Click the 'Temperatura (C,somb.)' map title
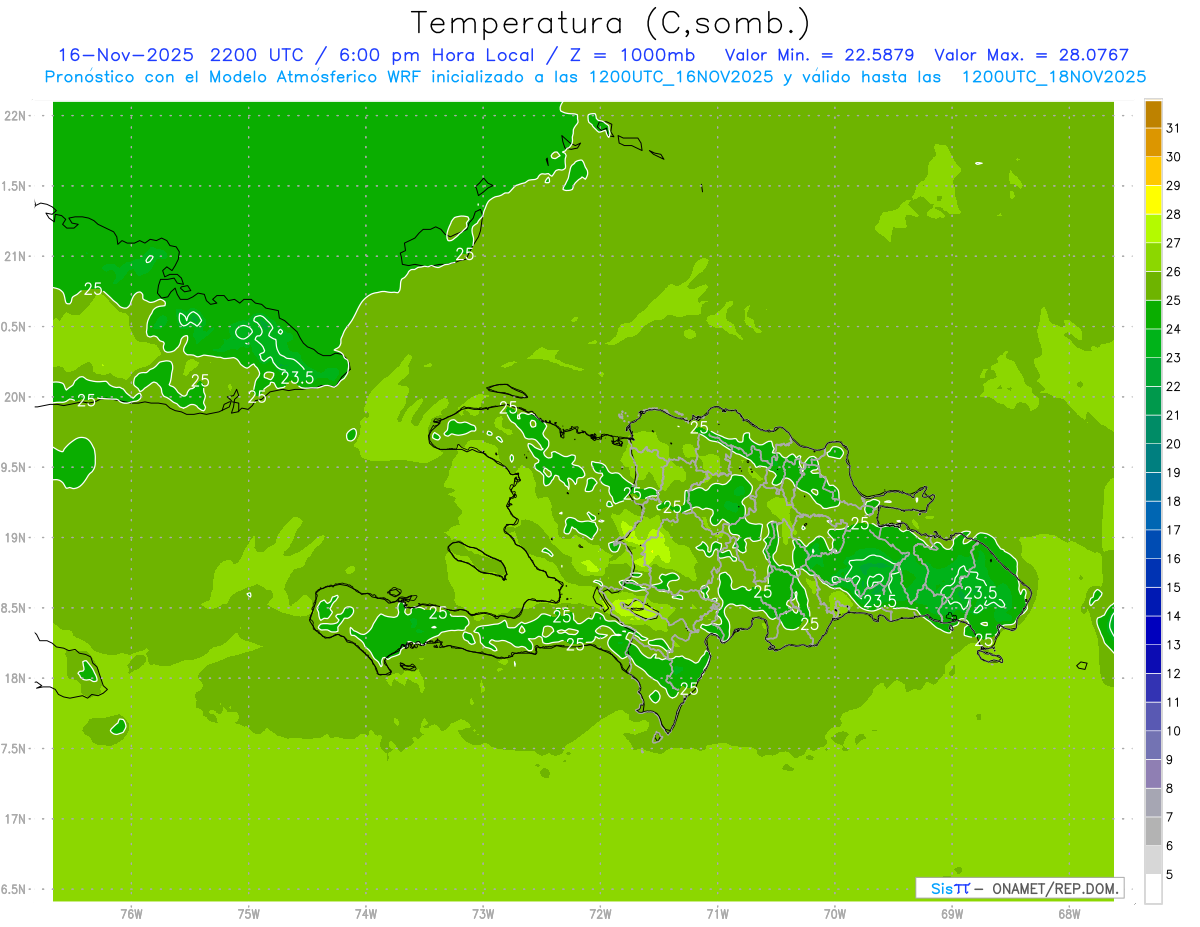Image resolution: width=1200 pixels, height=927 pixels. pyautogui.click(x=610, y=23)
